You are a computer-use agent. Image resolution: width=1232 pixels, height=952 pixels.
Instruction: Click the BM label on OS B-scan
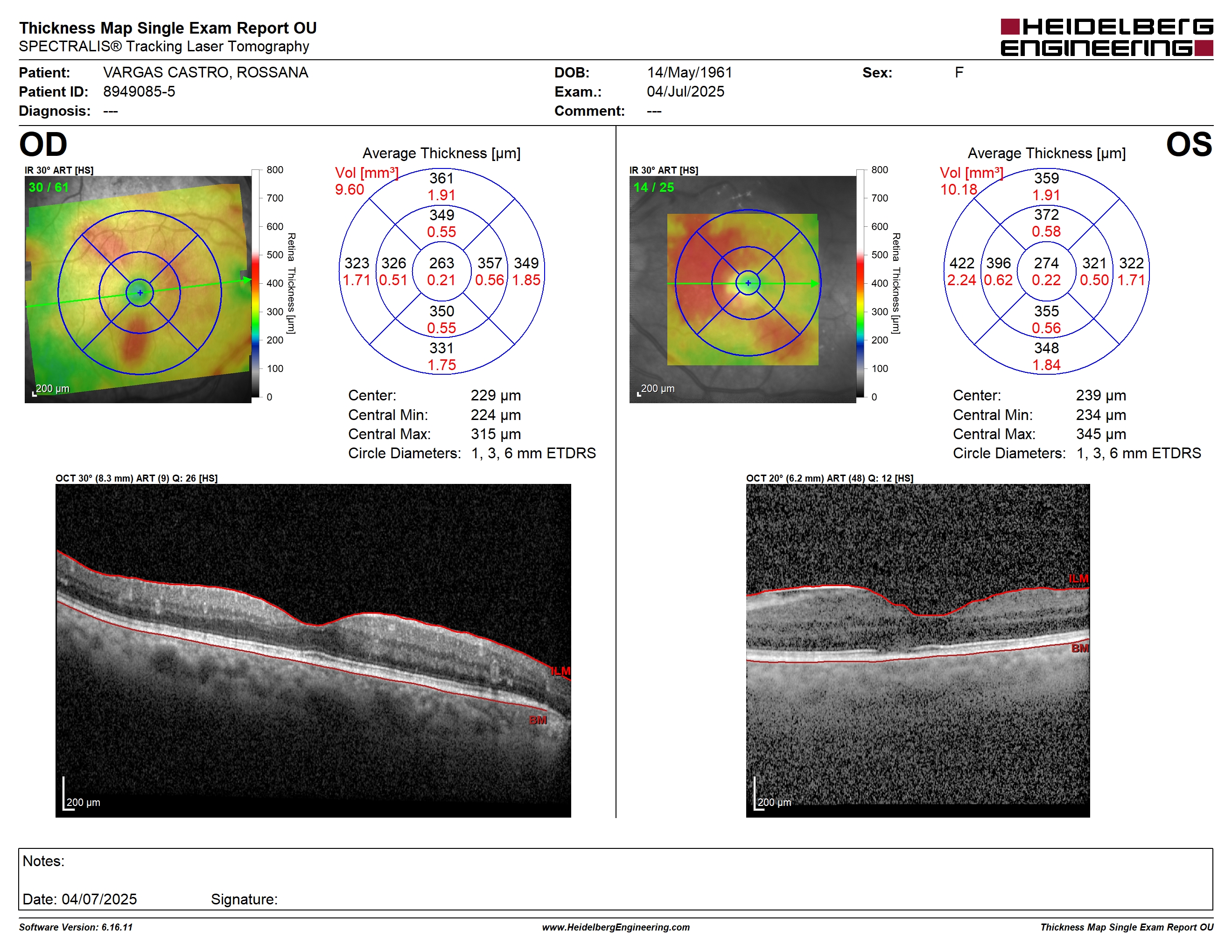(1080, 649)
